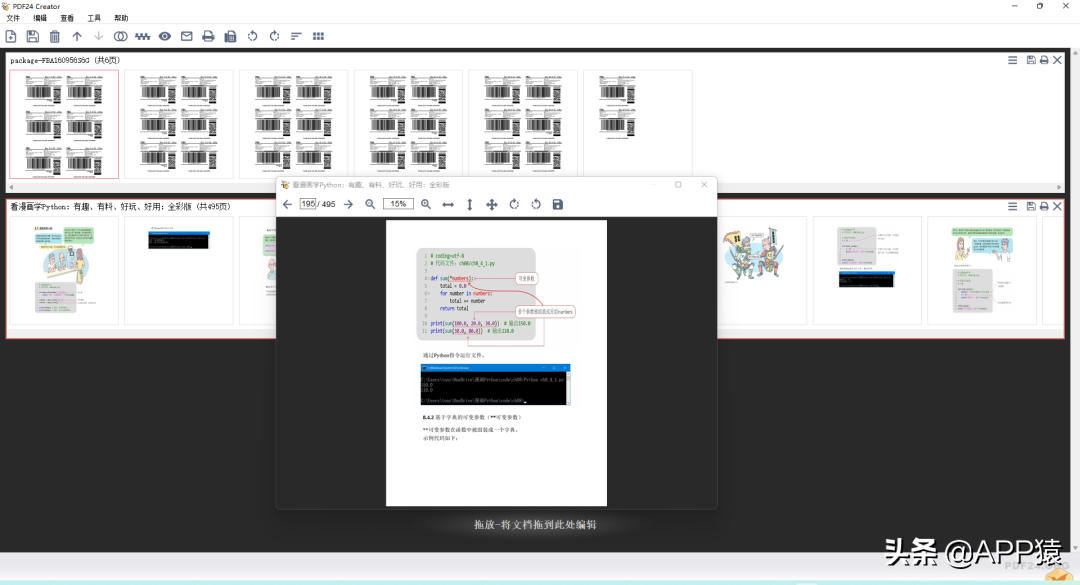Select first barcode page thumbnail
The image size is (1080, 585).
(x=64, y=124)
